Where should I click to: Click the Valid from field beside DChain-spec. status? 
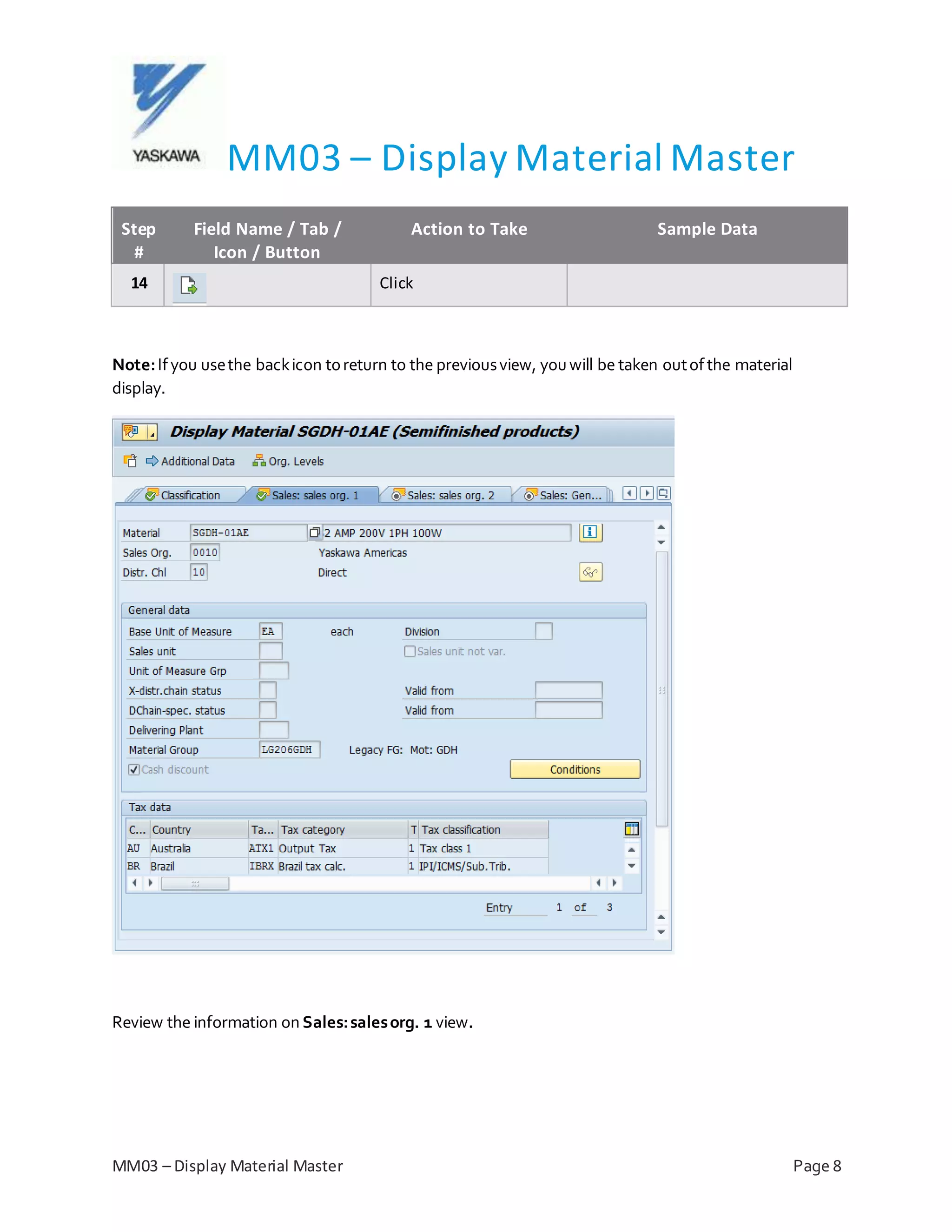pos(569,710)
